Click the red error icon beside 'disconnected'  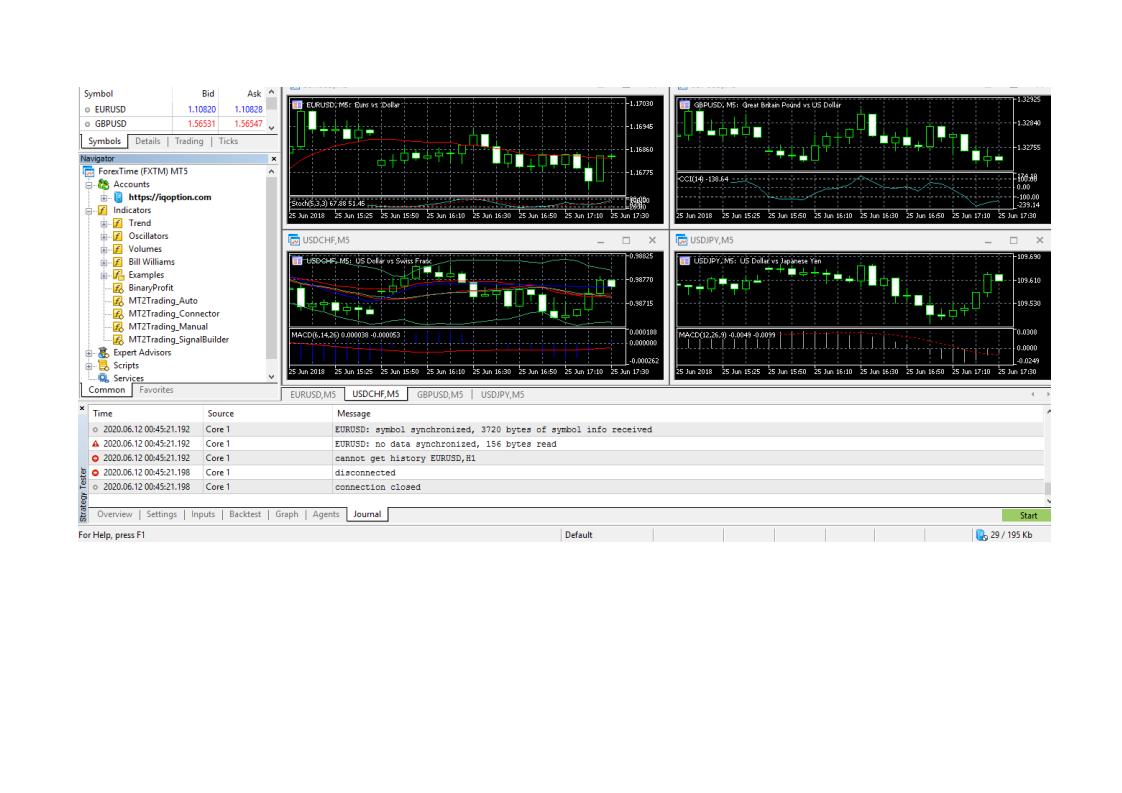[95, 472]
